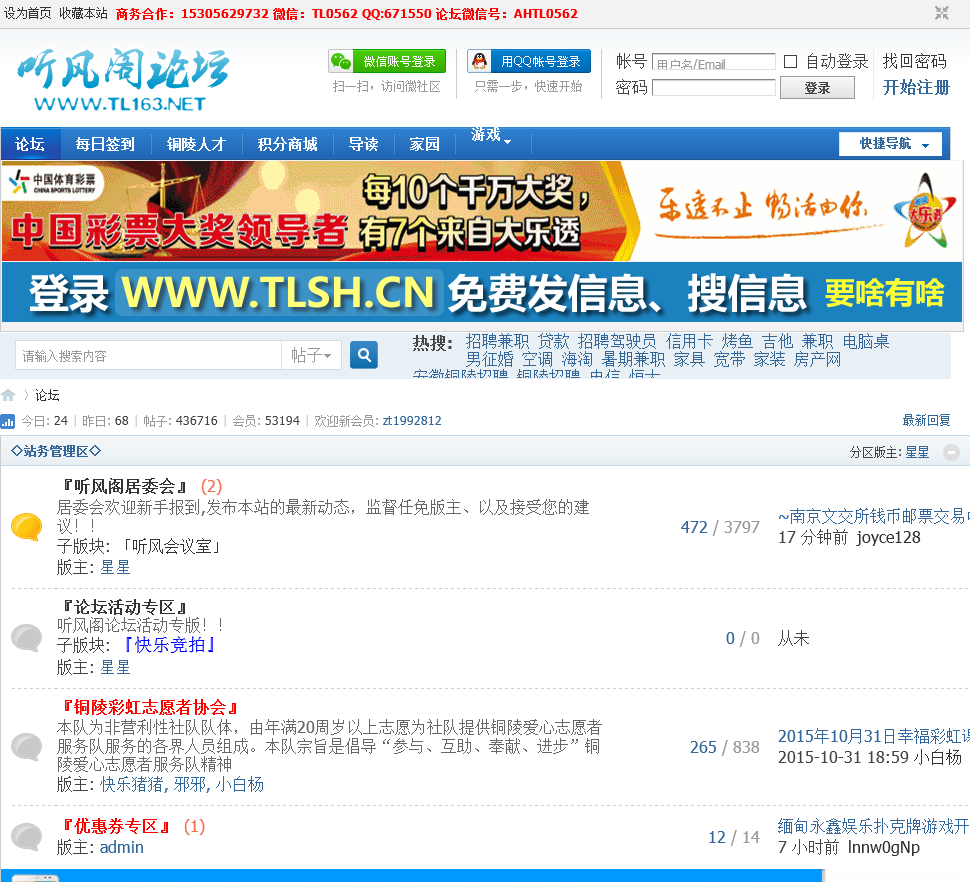Open moderator 小白杨 profile link
The width and height of the screenshot is (970, 882).
pos(240,785)
